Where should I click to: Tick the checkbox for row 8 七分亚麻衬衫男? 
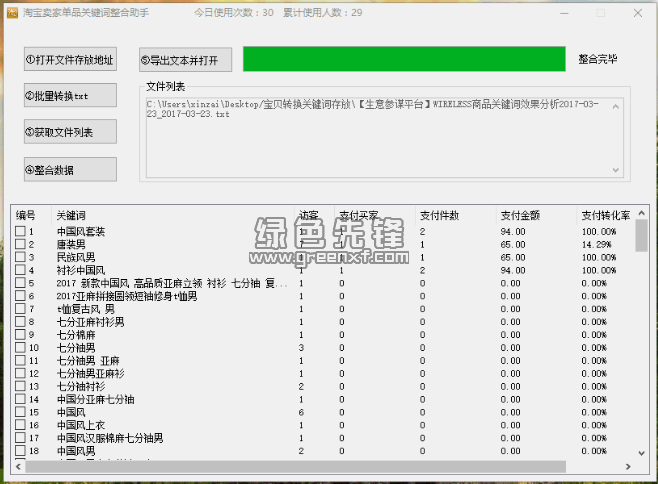pos(20,322)
